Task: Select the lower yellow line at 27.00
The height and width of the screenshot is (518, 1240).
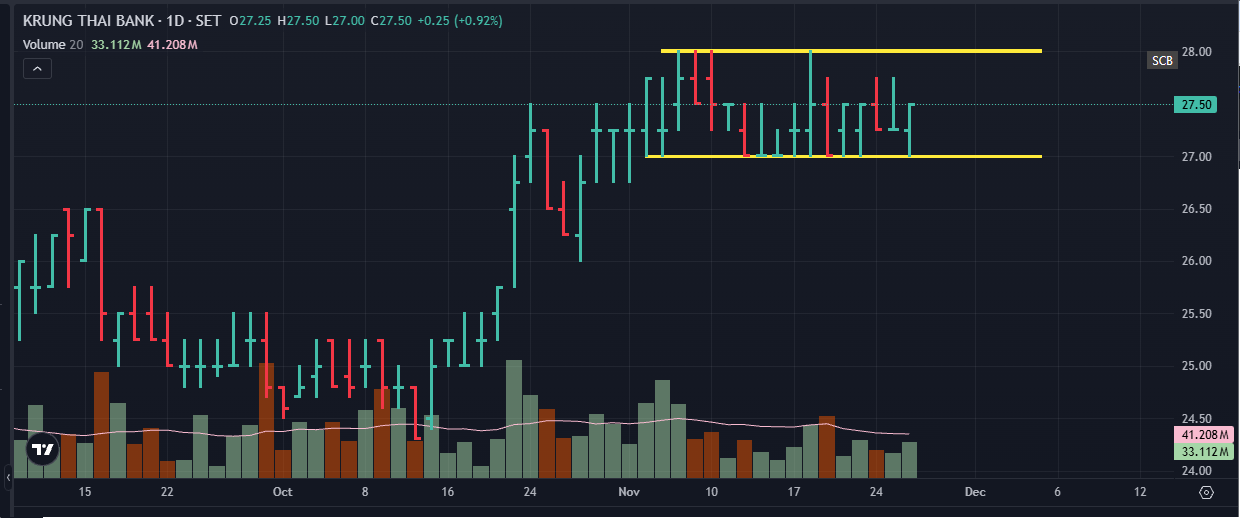Action: point(843,156)
